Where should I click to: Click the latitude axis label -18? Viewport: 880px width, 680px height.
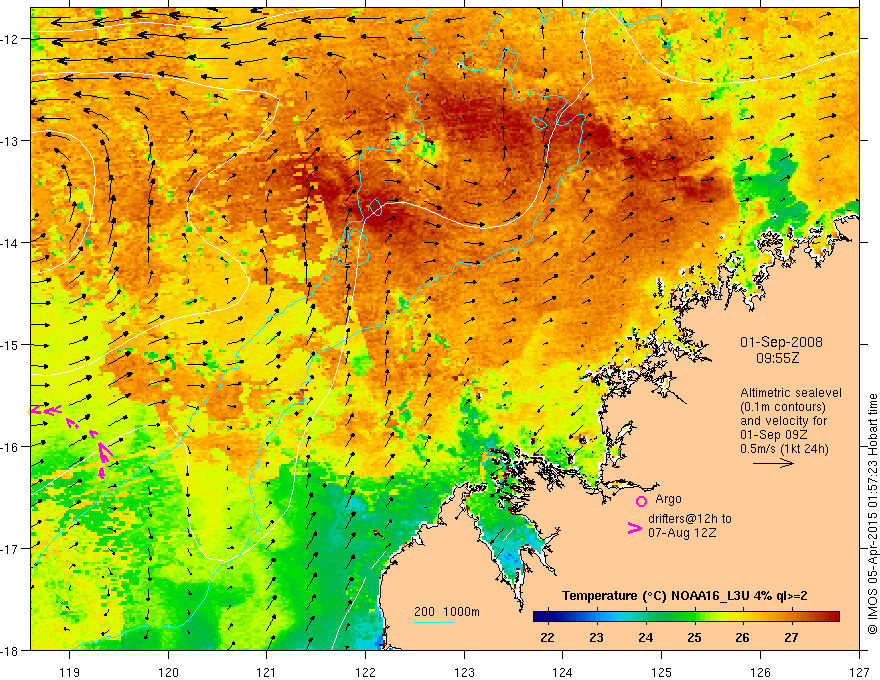point(11,651)
